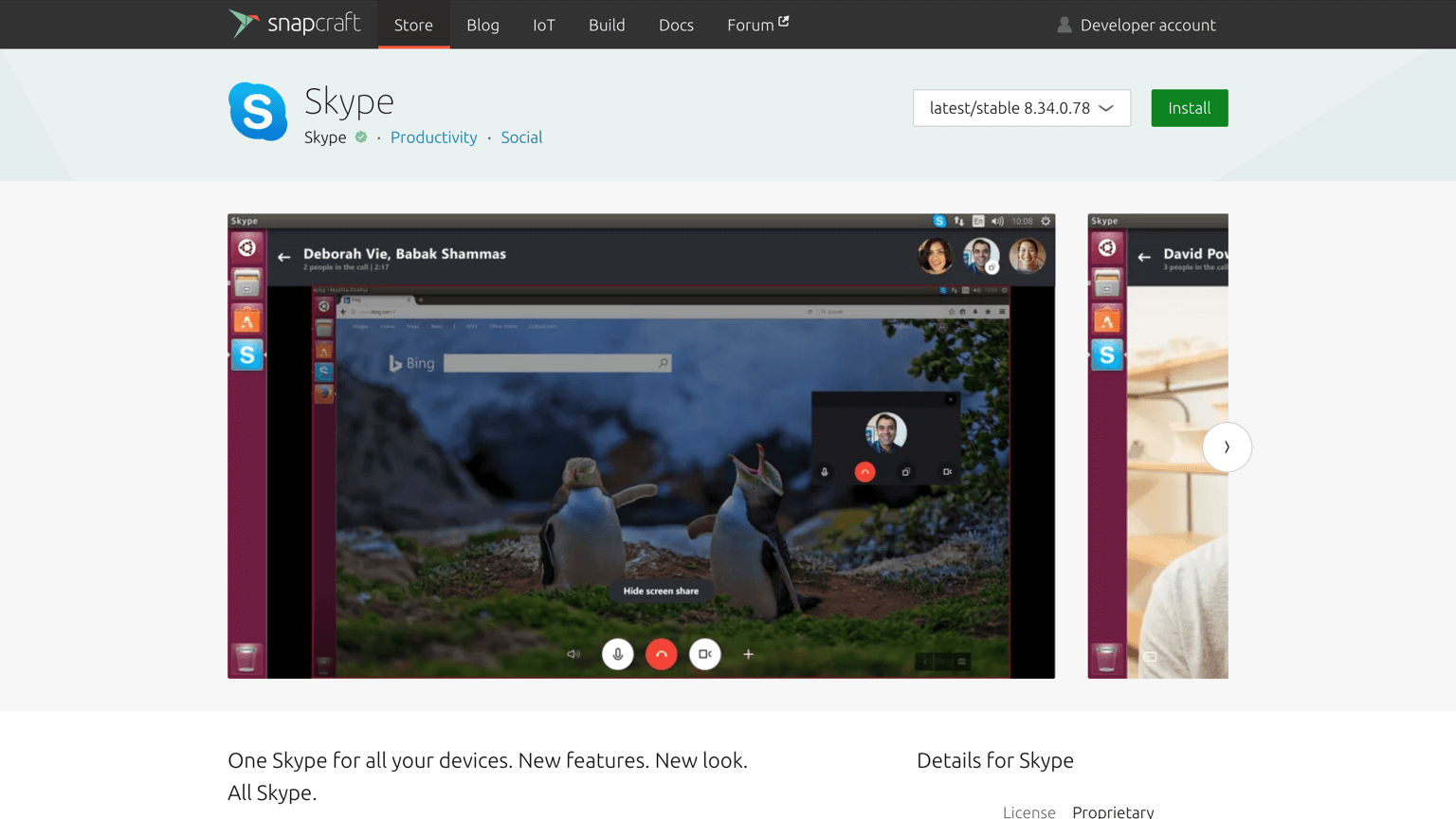Click the Details for Skype heading
1456x819 pixels.
pyautogui.click(x=995, y=760)
